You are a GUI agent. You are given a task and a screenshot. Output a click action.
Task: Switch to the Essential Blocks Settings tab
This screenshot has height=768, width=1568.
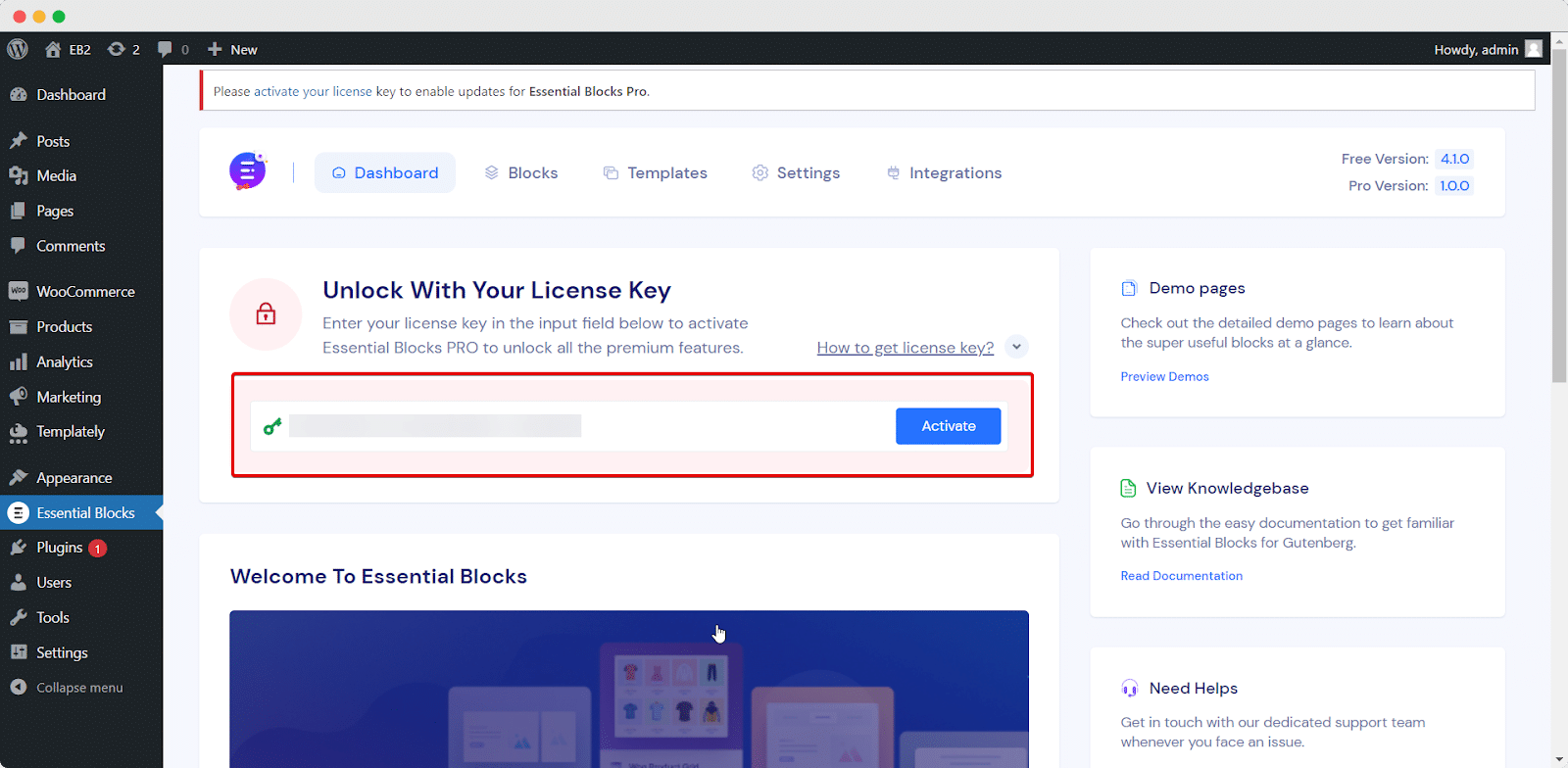pyautogui.click(x=796, y=172)
